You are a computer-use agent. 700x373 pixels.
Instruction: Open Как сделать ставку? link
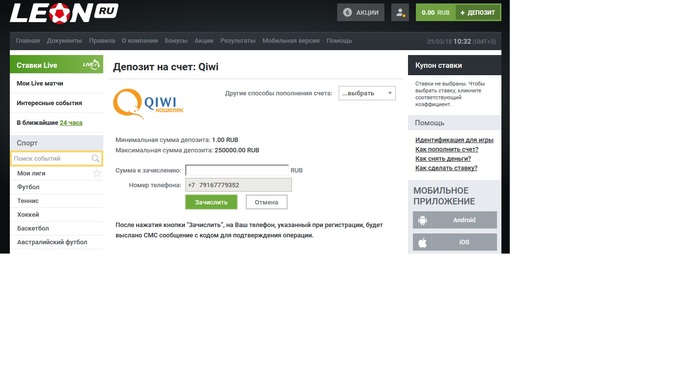click(x=446, y=168)
